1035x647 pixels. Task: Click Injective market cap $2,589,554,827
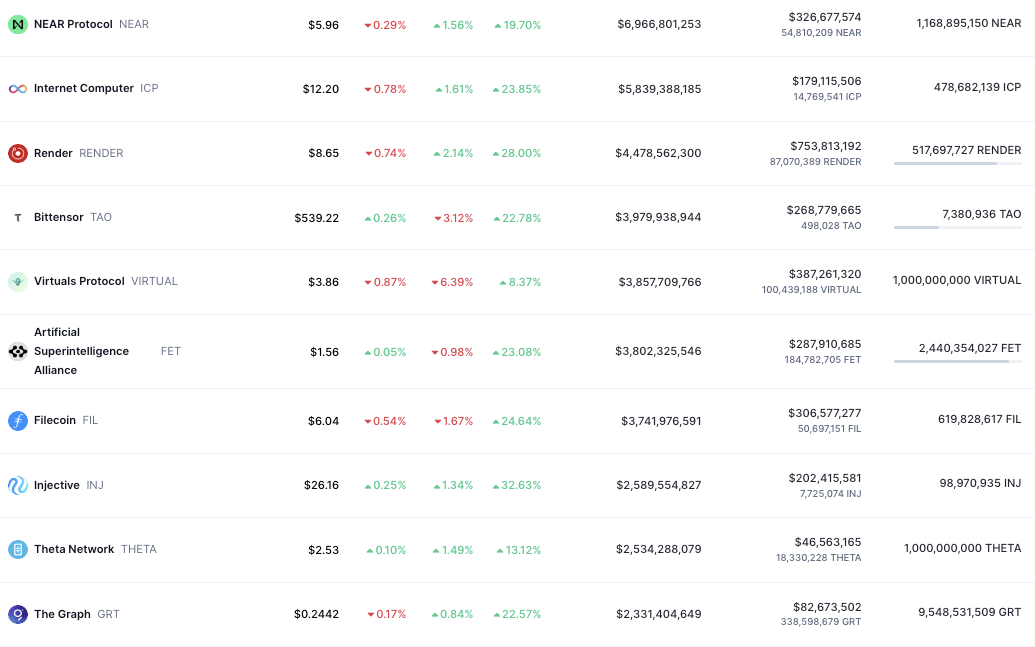(659, 485)
